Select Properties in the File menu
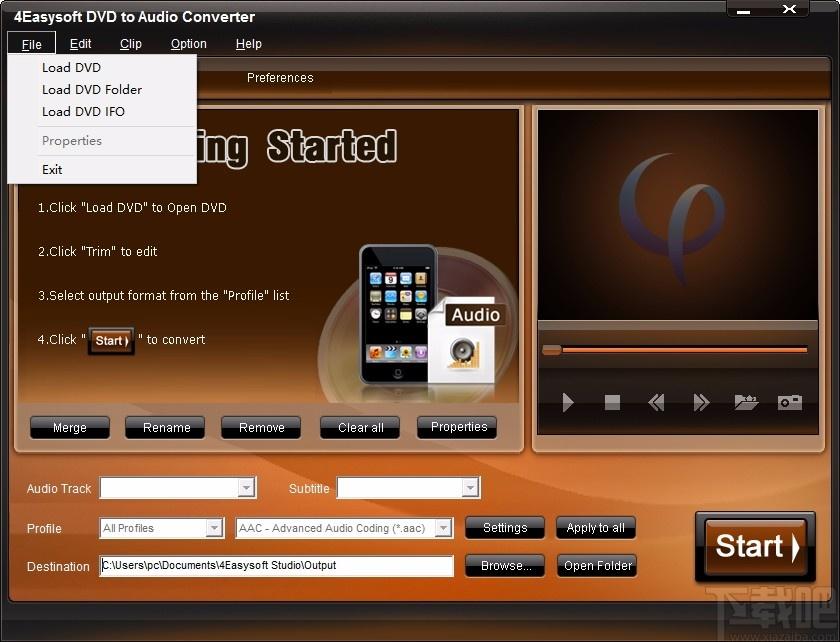 click(102, 141)
